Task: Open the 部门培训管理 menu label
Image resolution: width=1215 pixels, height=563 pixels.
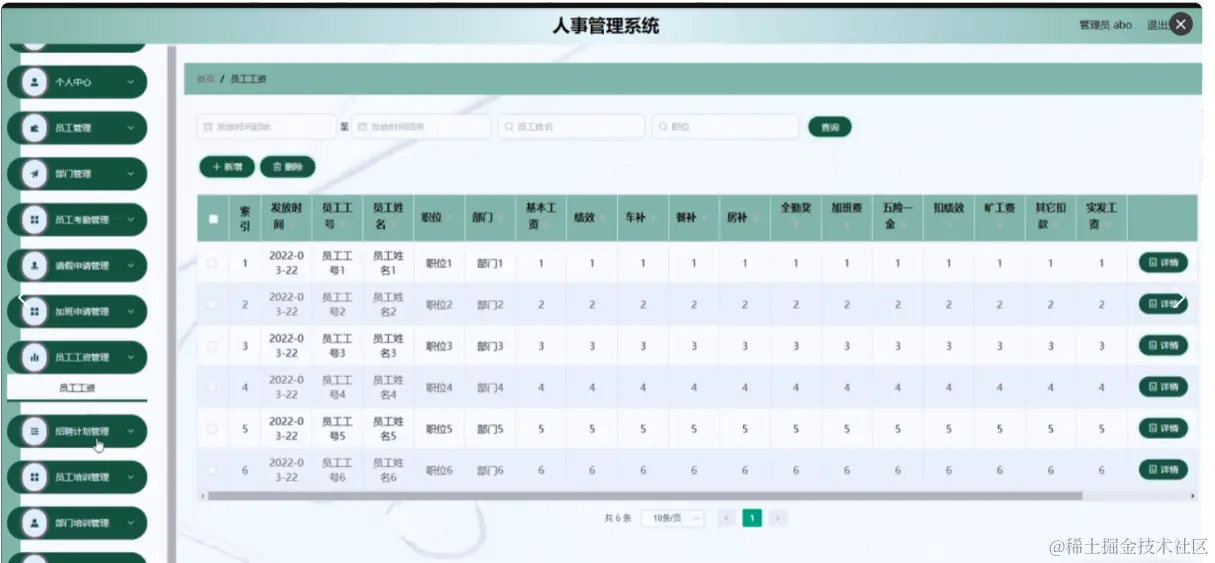Action: 82,523
